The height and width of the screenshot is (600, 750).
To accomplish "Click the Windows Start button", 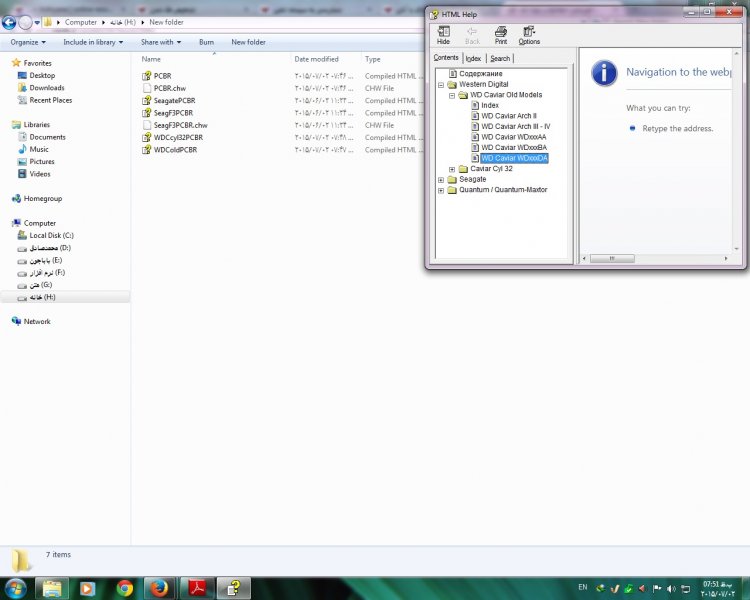I will 16,588.
